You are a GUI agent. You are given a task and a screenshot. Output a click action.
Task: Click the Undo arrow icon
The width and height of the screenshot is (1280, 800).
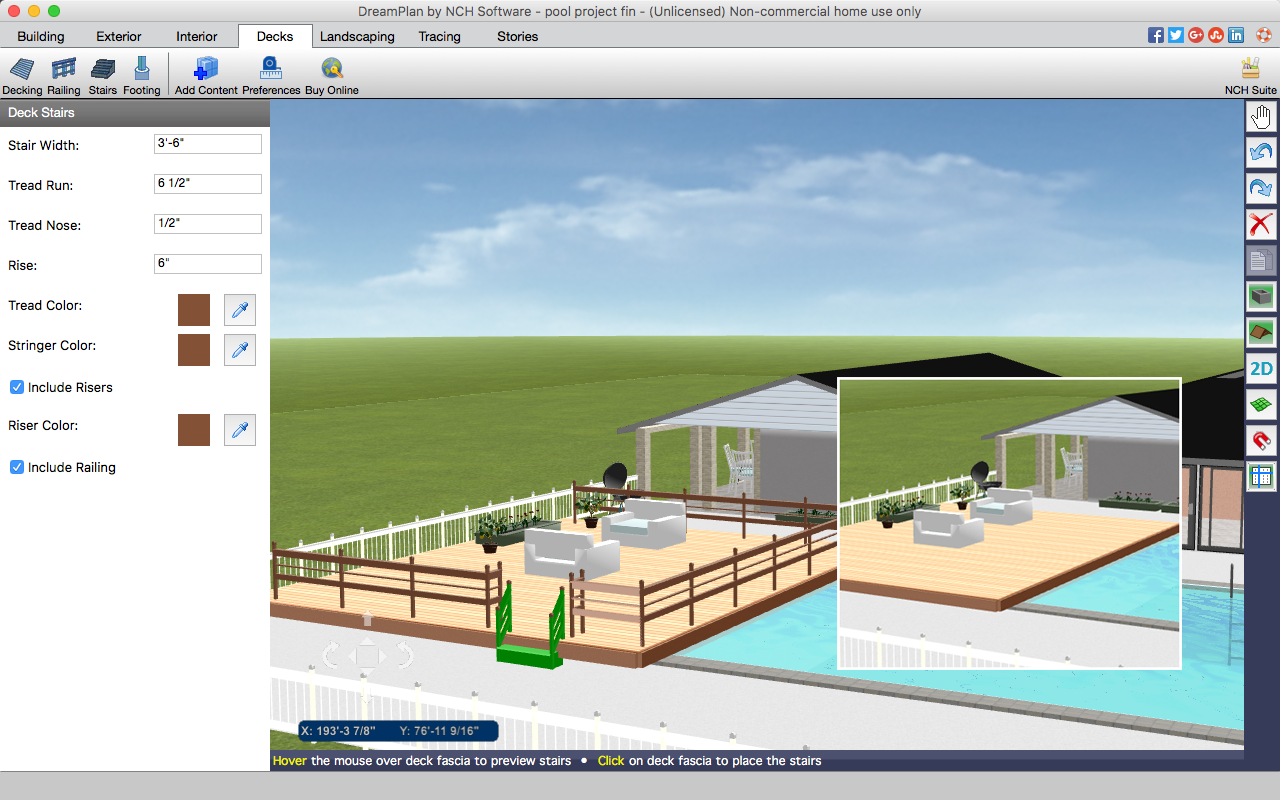[x=1261, y=153]
